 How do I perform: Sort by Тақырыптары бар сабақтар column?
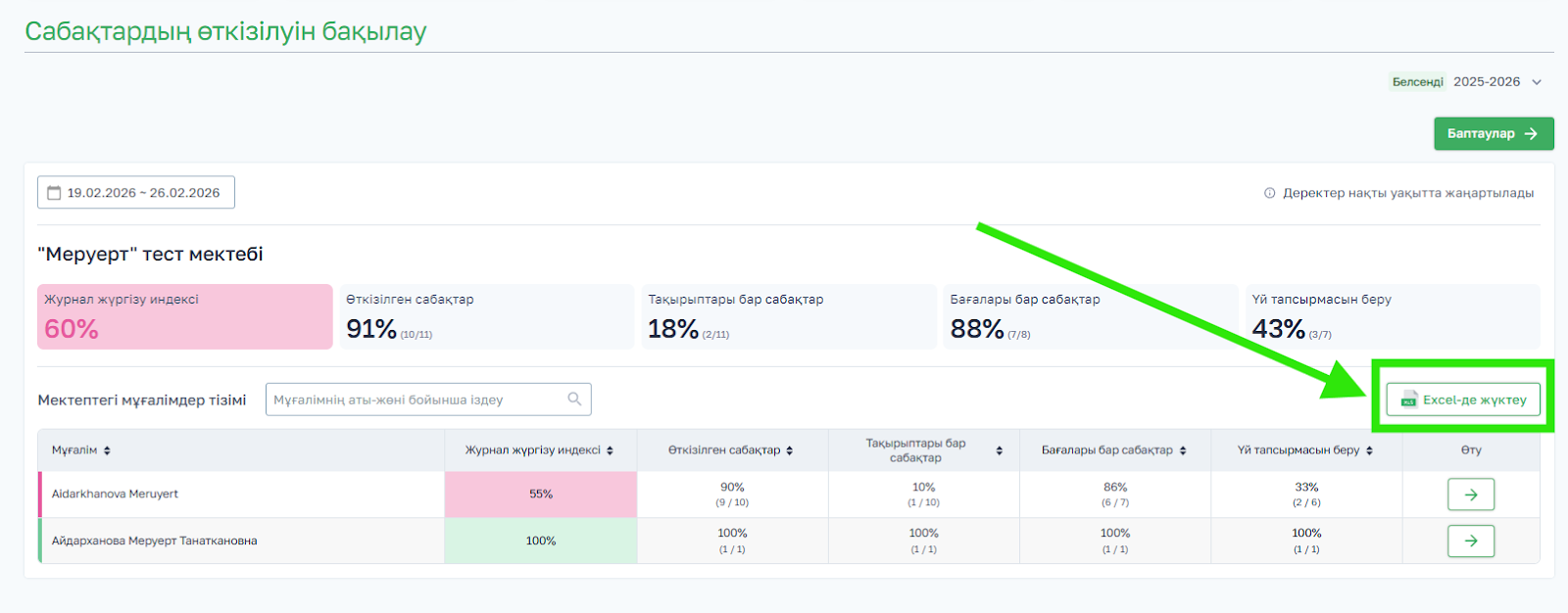click(999, 450)
